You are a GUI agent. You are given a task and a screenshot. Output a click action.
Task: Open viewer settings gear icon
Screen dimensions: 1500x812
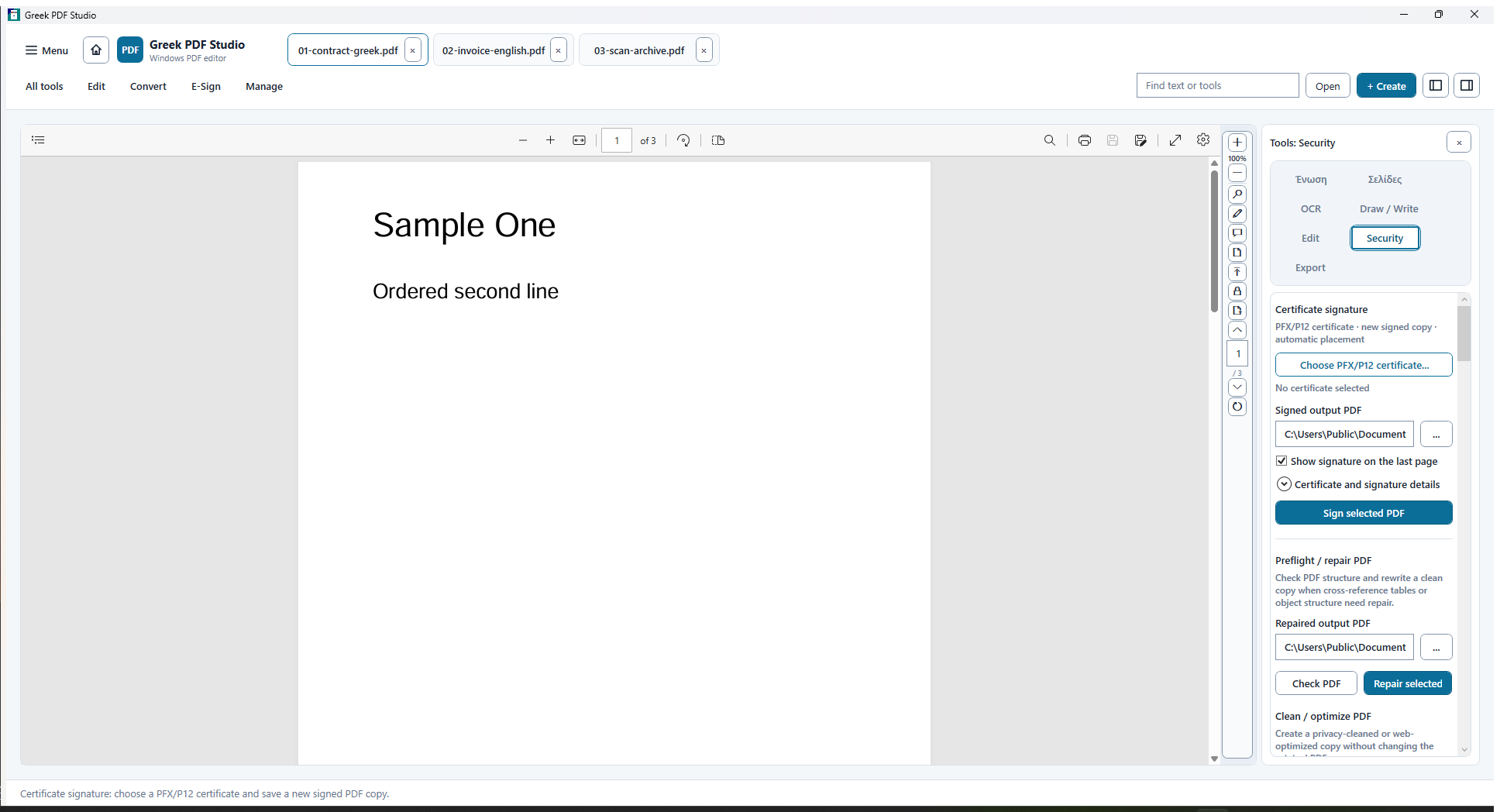click(1202, 139)
